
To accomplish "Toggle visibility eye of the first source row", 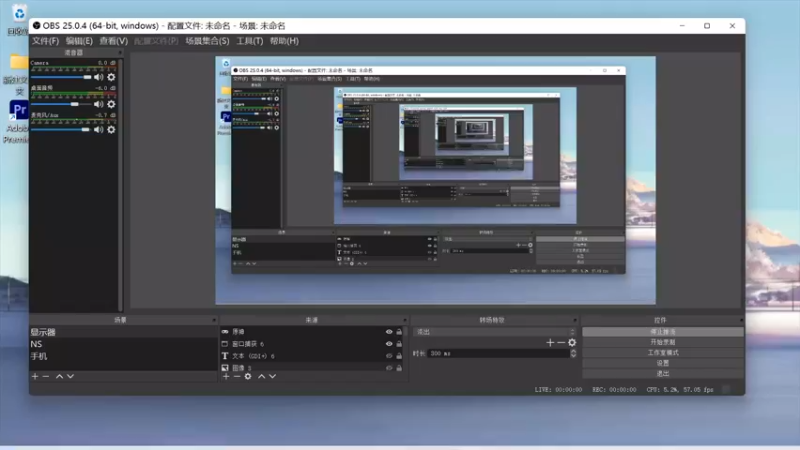I will [389, 332].
